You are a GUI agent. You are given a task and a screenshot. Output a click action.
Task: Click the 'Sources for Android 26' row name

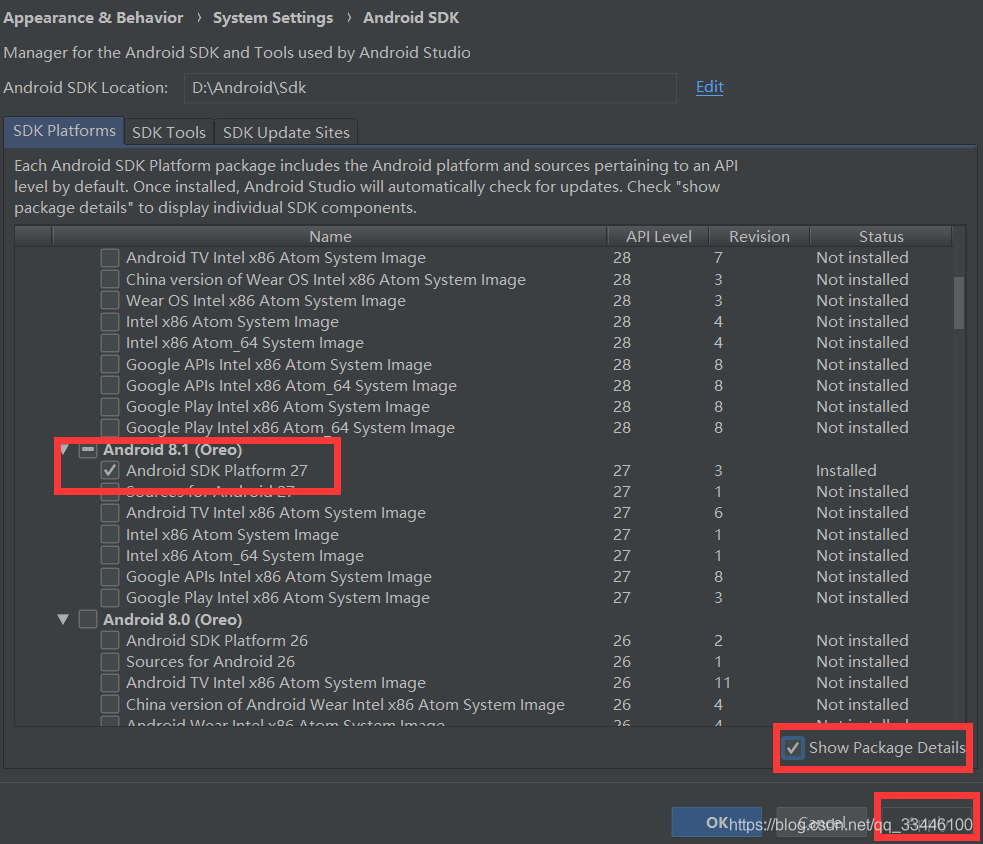point(210,662)
